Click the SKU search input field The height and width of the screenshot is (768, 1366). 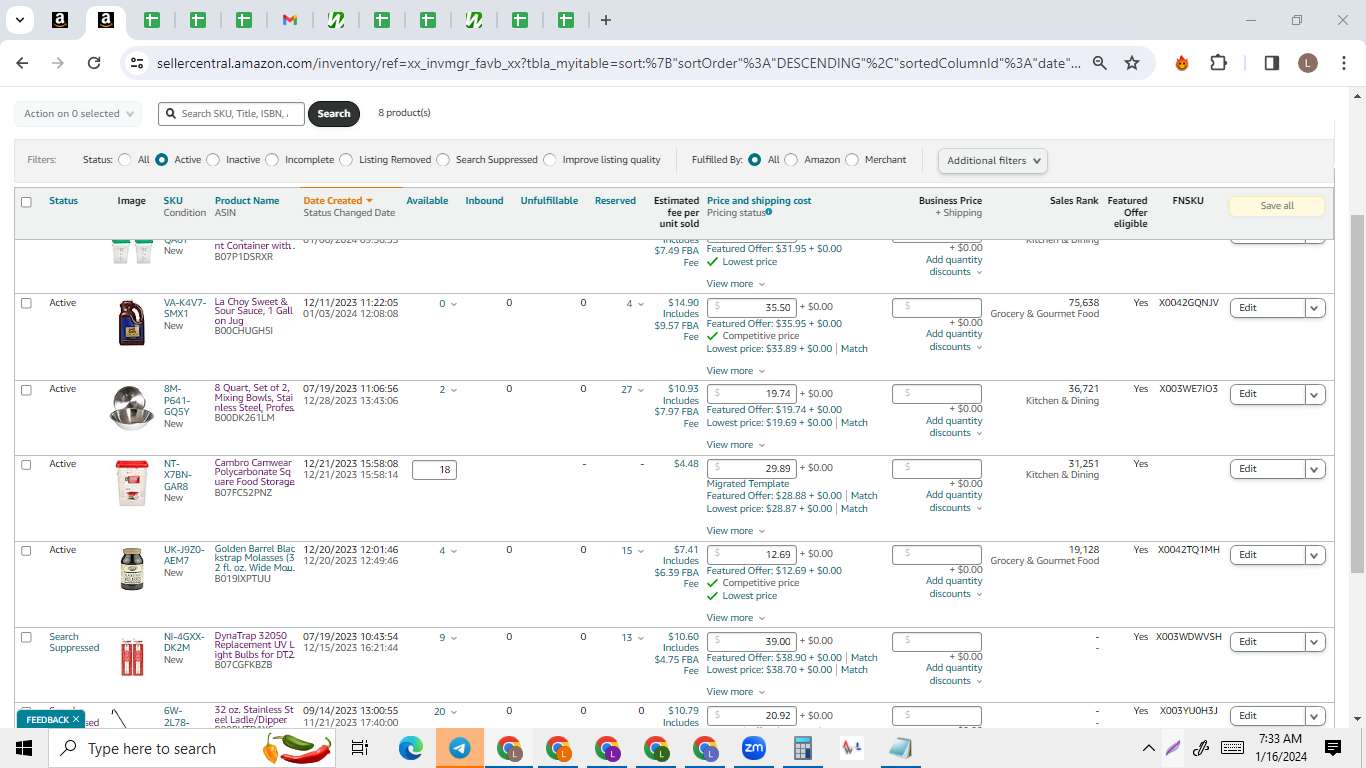[231, 114]
